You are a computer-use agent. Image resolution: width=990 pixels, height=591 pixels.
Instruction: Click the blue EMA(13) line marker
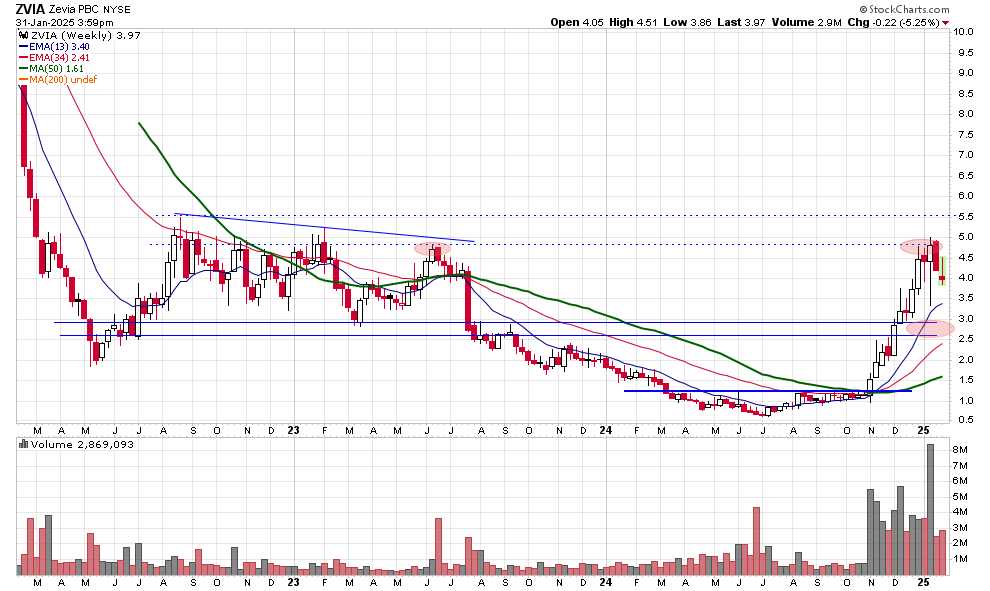(x=22, y=46)
